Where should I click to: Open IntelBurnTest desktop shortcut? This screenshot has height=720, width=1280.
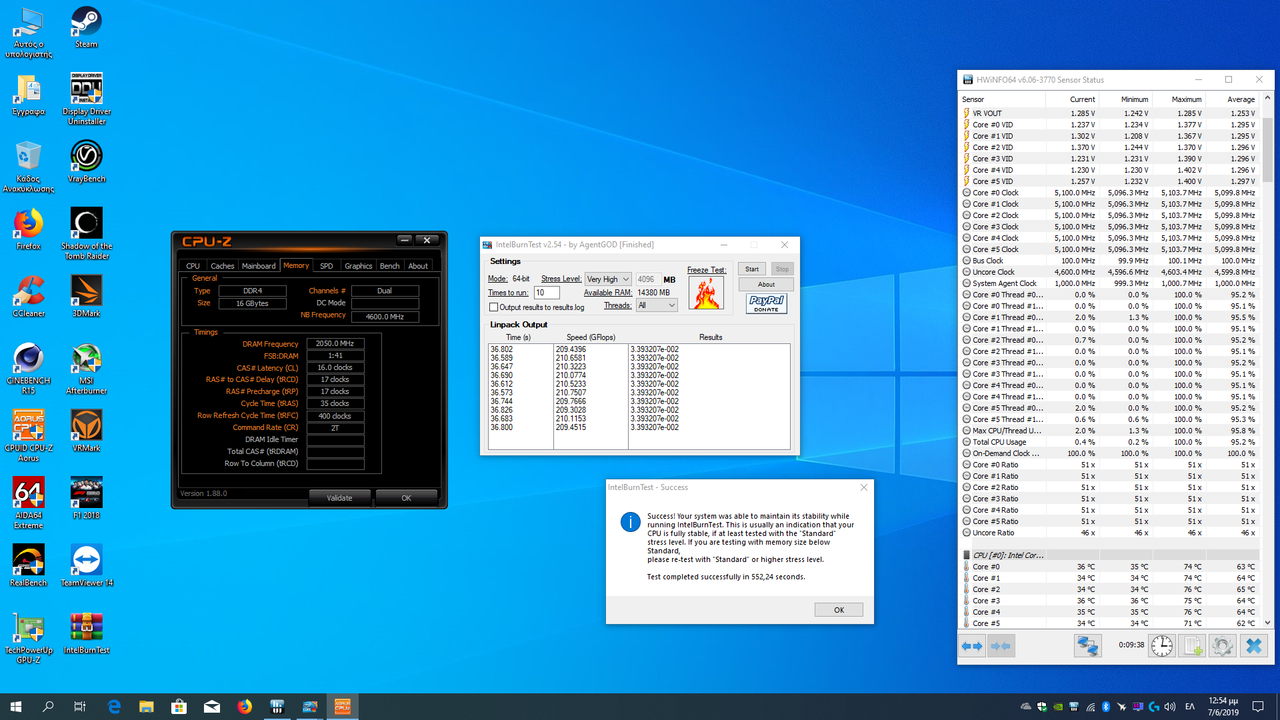tap(86, 632)
